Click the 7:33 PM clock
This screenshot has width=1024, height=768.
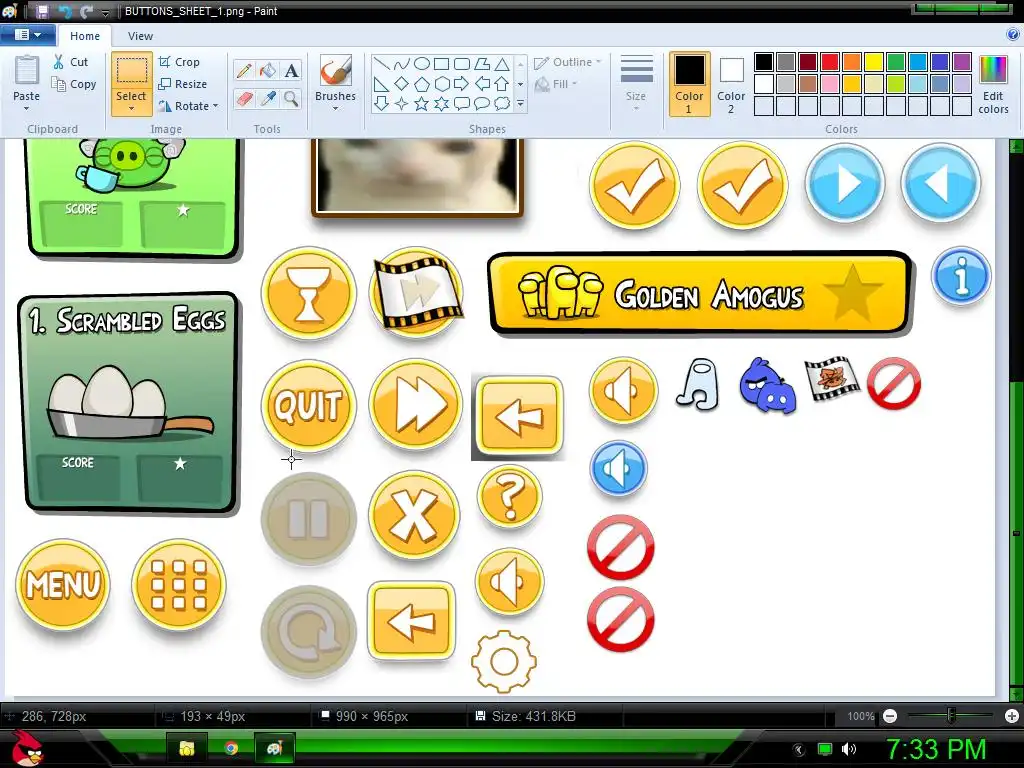click(x=936, y=749)
